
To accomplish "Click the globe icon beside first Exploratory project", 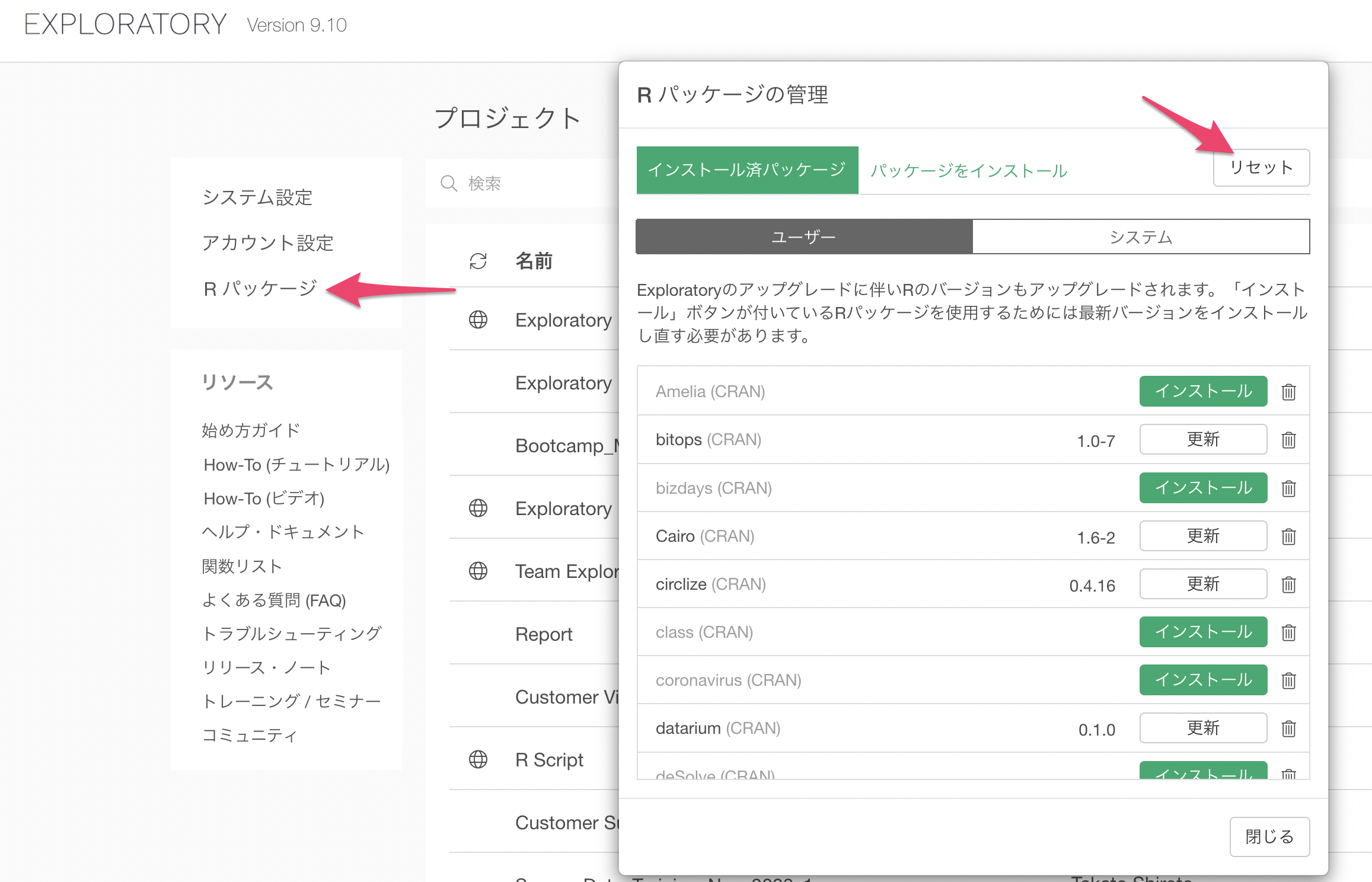I will (478, 319).
